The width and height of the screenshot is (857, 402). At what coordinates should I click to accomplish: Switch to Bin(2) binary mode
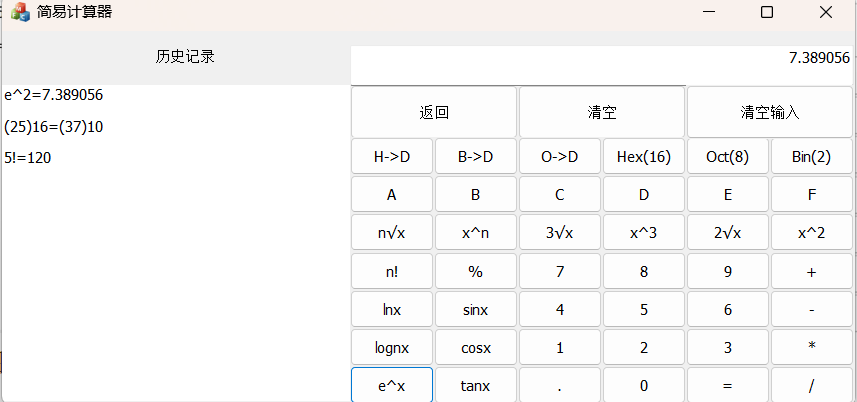811,156
